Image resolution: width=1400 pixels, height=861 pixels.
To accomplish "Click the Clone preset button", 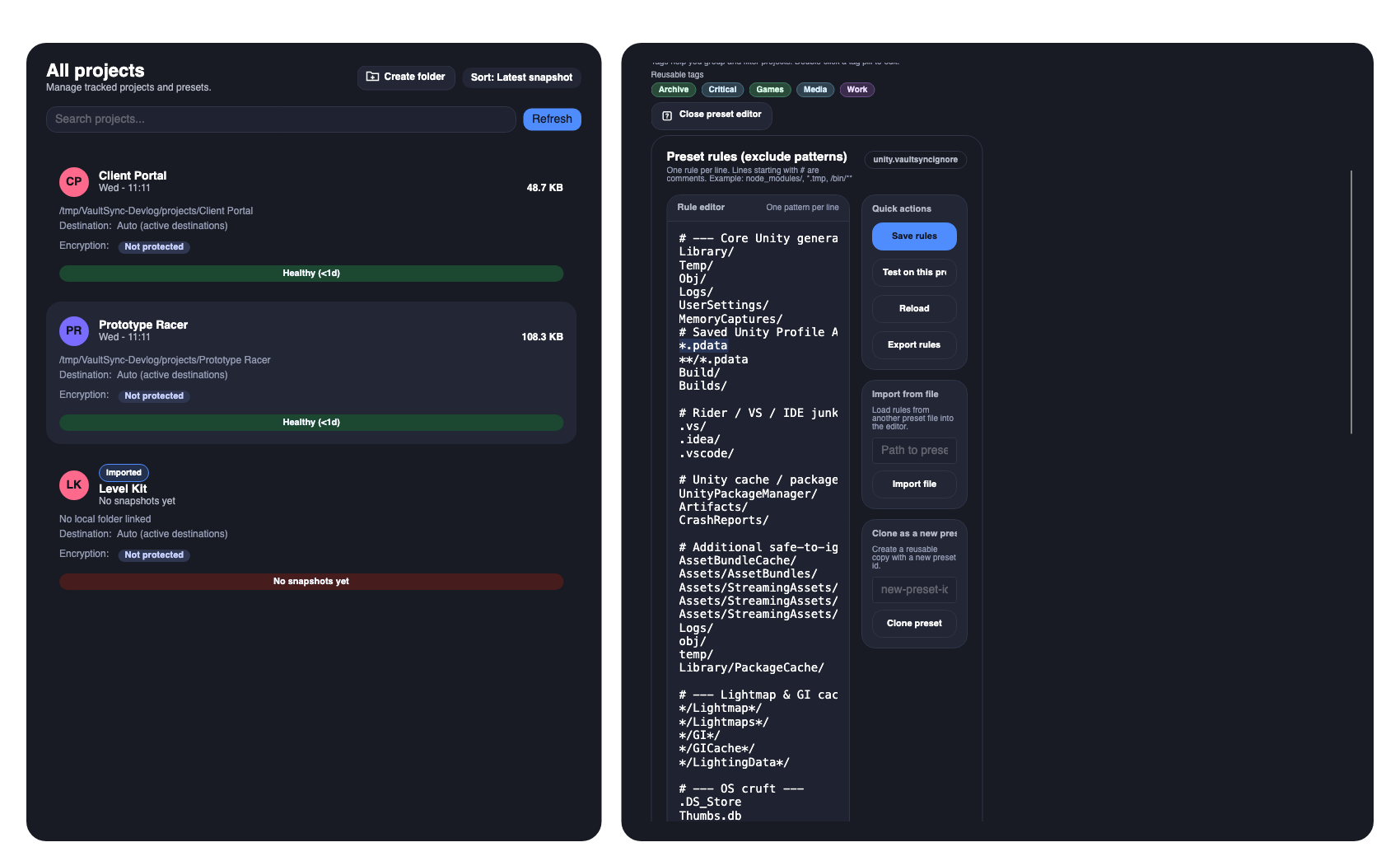I will (x=914, y=624).
